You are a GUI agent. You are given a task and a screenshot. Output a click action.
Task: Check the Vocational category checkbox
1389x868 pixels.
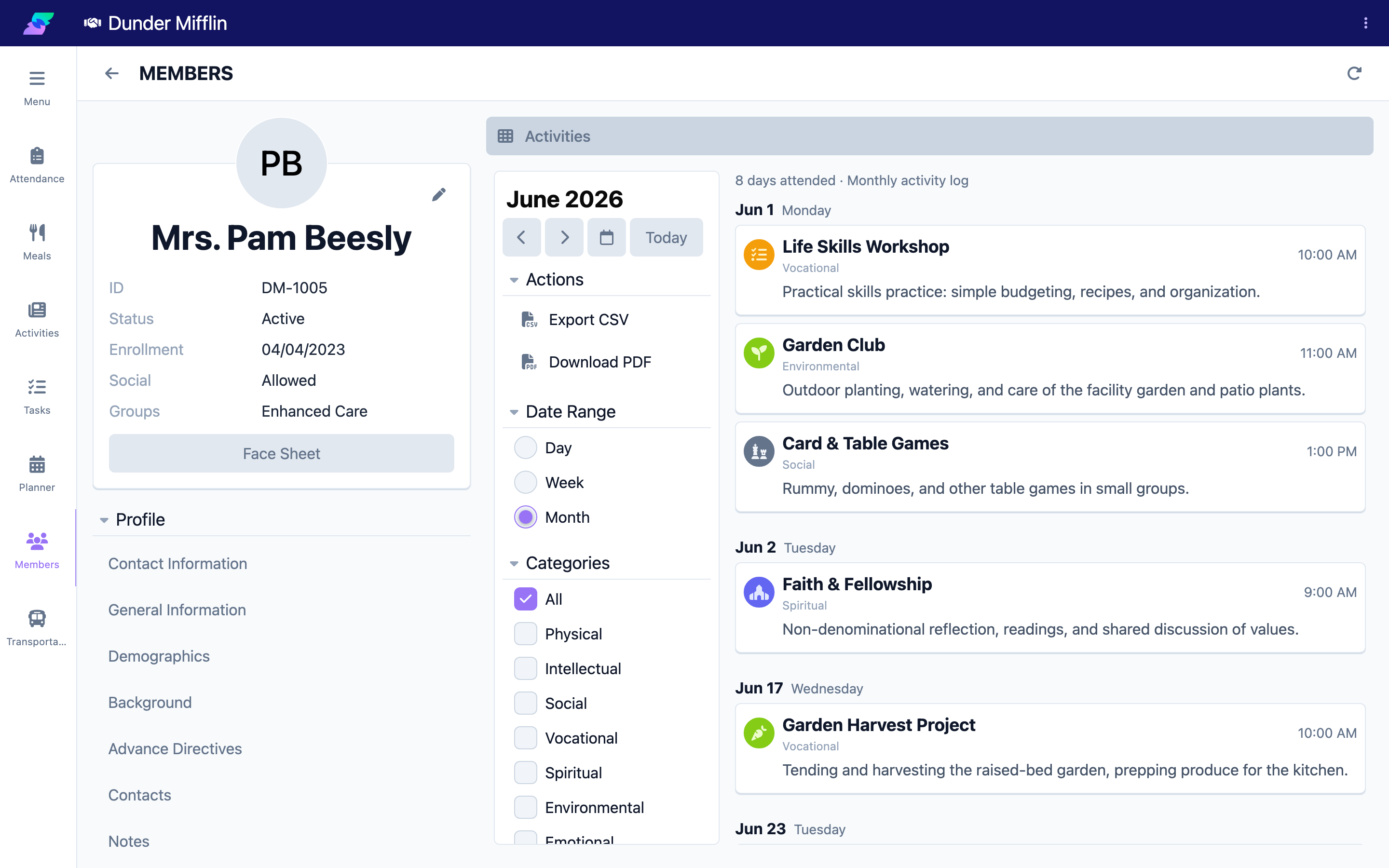pyautogui.click(x=525, y=738)
